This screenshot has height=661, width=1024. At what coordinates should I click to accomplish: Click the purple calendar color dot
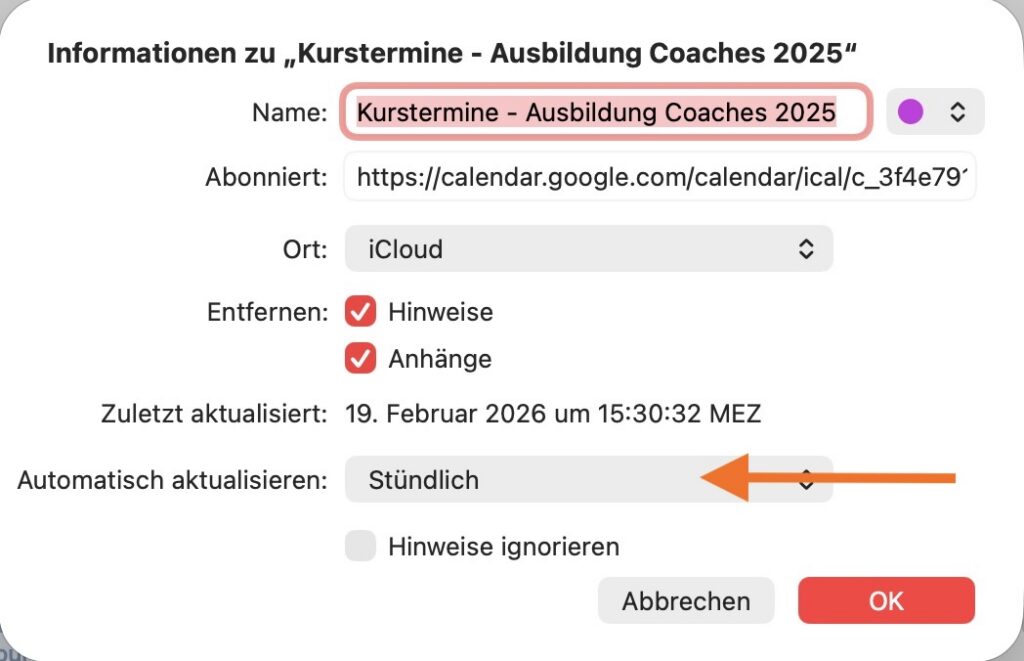point(910,112)
